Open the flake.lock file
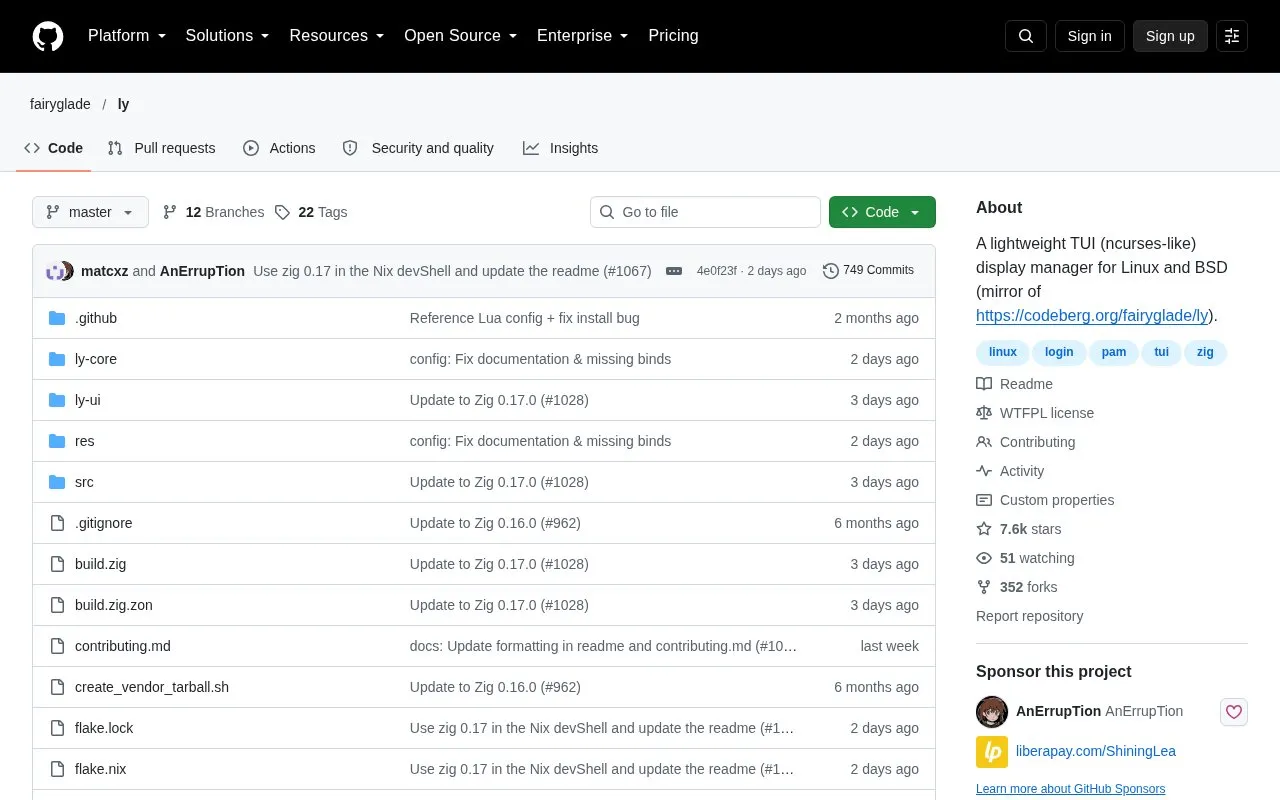Image resolution: width=1280 pixels, height=800 pixels. tap(104, 728)
